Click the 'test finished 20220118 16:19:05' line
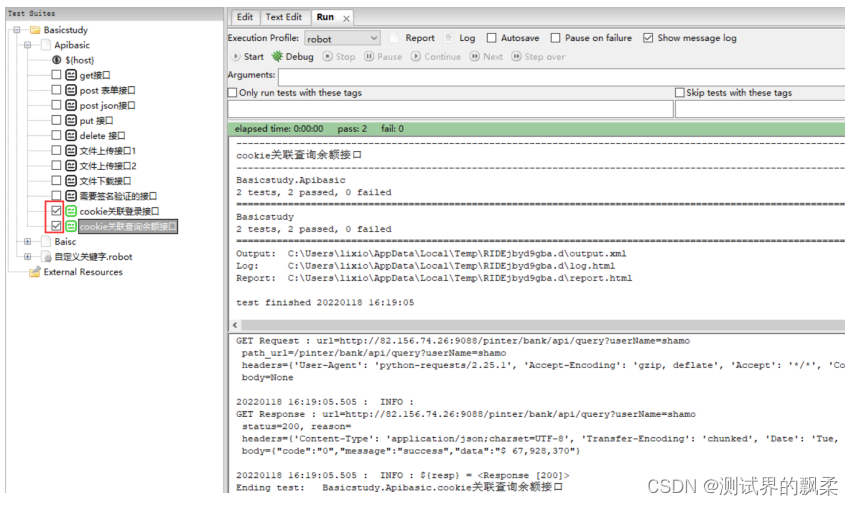Image resolution: width=853 pixels, height=505 pixels. pos(325,303)
